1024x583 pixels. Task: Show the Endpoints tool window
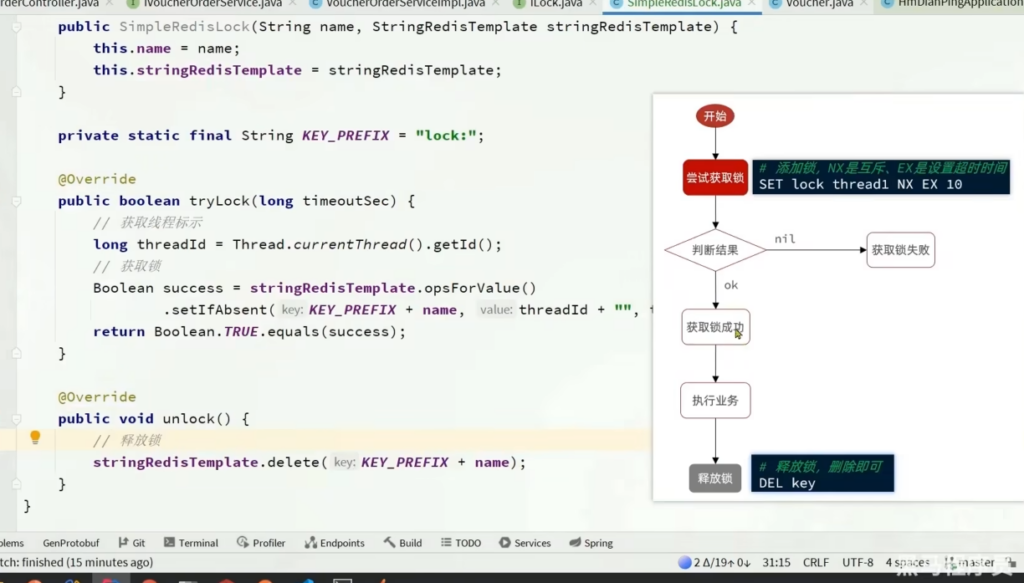click(334, 543)
